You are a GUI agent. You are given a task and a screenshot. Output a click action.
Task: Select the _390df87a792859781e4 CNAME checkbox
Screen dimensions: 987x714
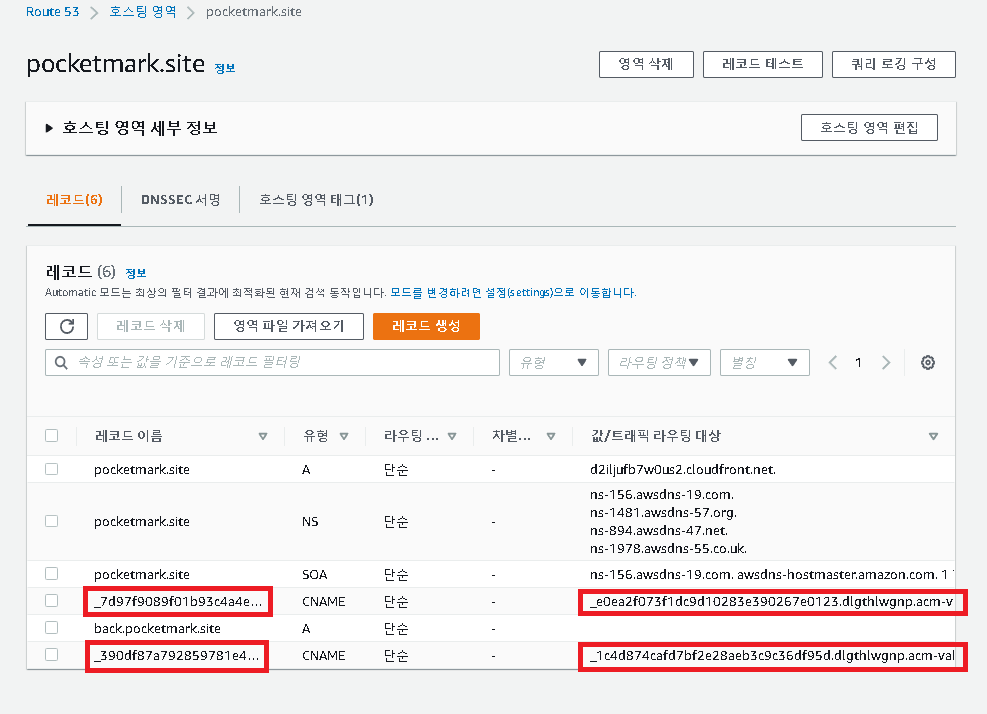[x=52, y=655]
